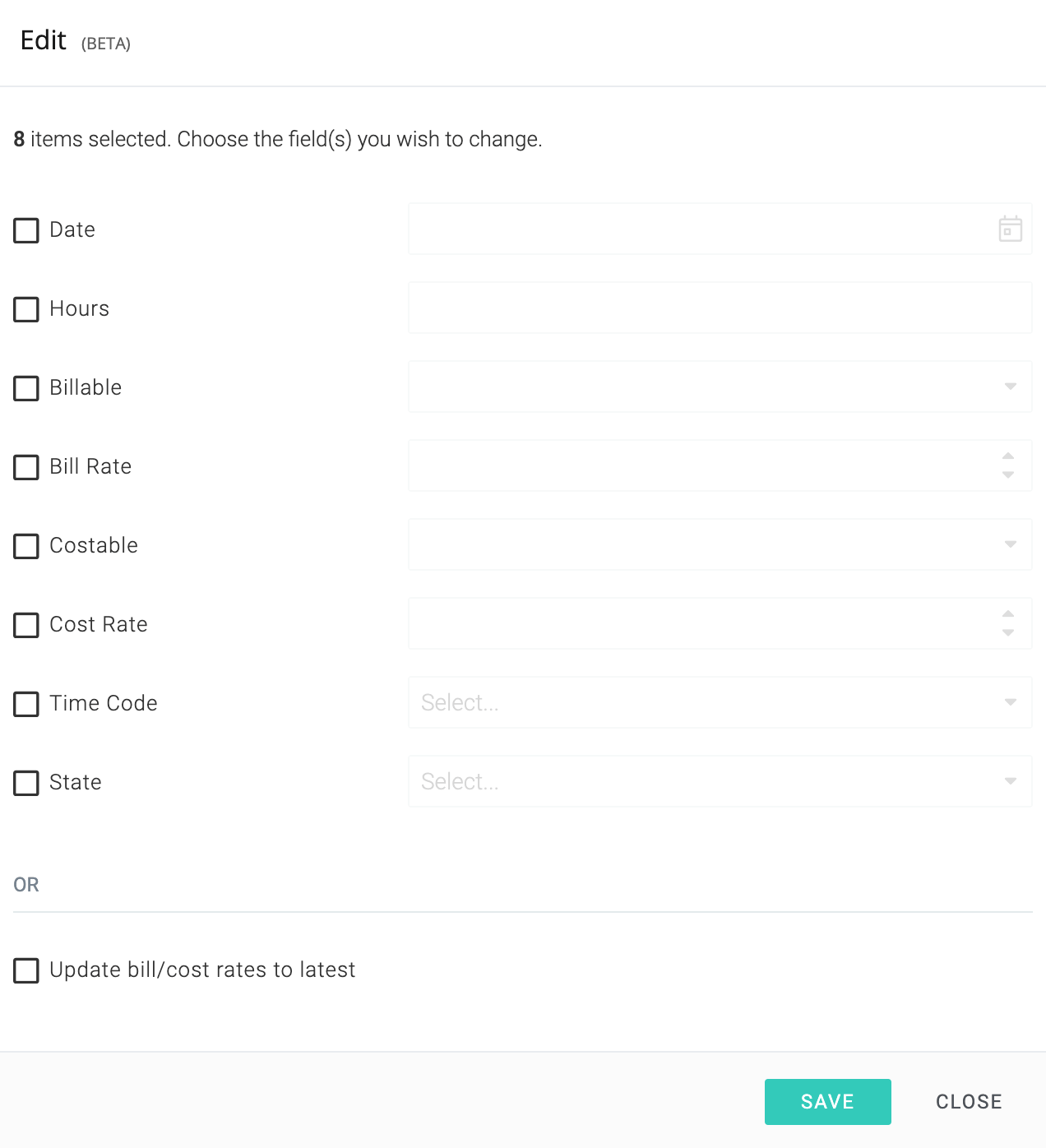
Task: Enable Time Code checkbox
Action: pyautogui.click(x=26, y=704)
